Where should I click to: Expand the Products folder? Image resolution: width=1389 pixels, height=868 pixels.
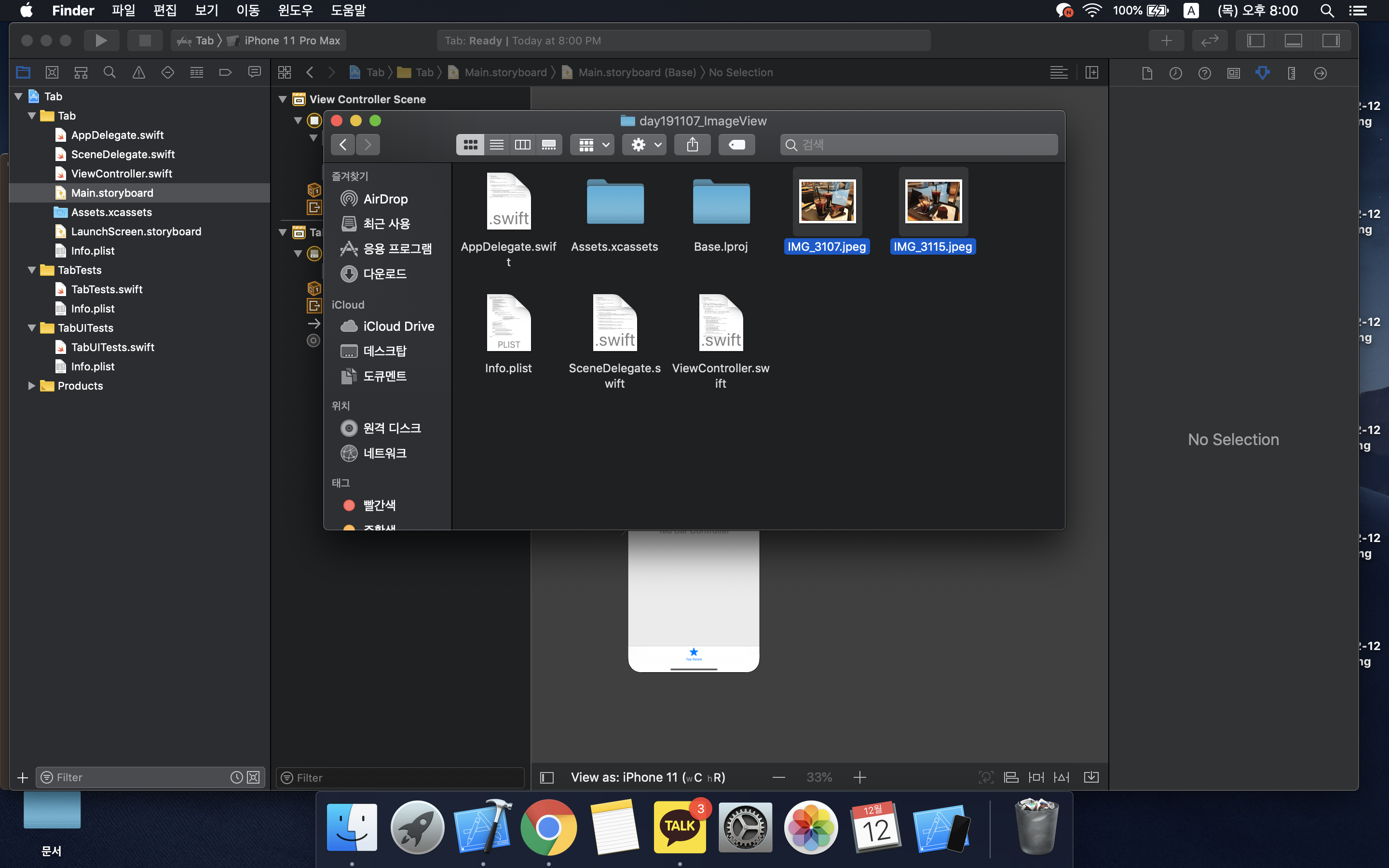31,386
